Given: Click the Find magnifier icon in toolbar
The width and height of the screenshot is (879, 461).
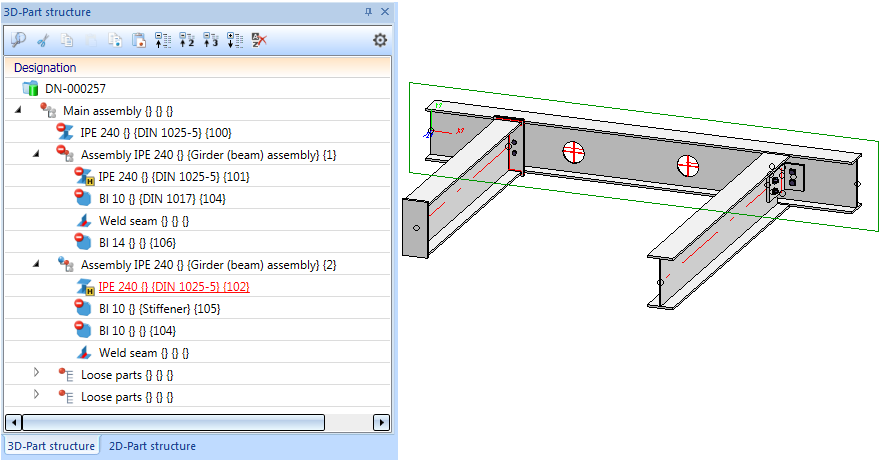Looking at the screenshot, I should pos(18,41).
